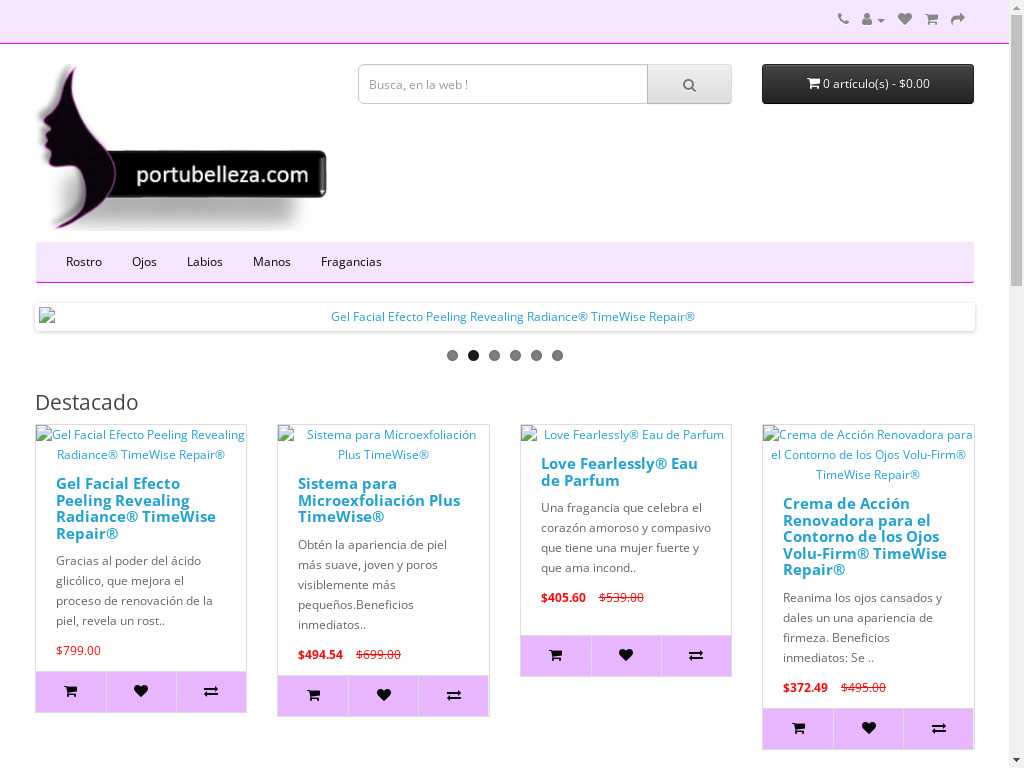Add Sistema para Microexfoliación to cart
The width and height of the screenshot is (1024, 768).
pyautogui.click(x=313, y=696)
